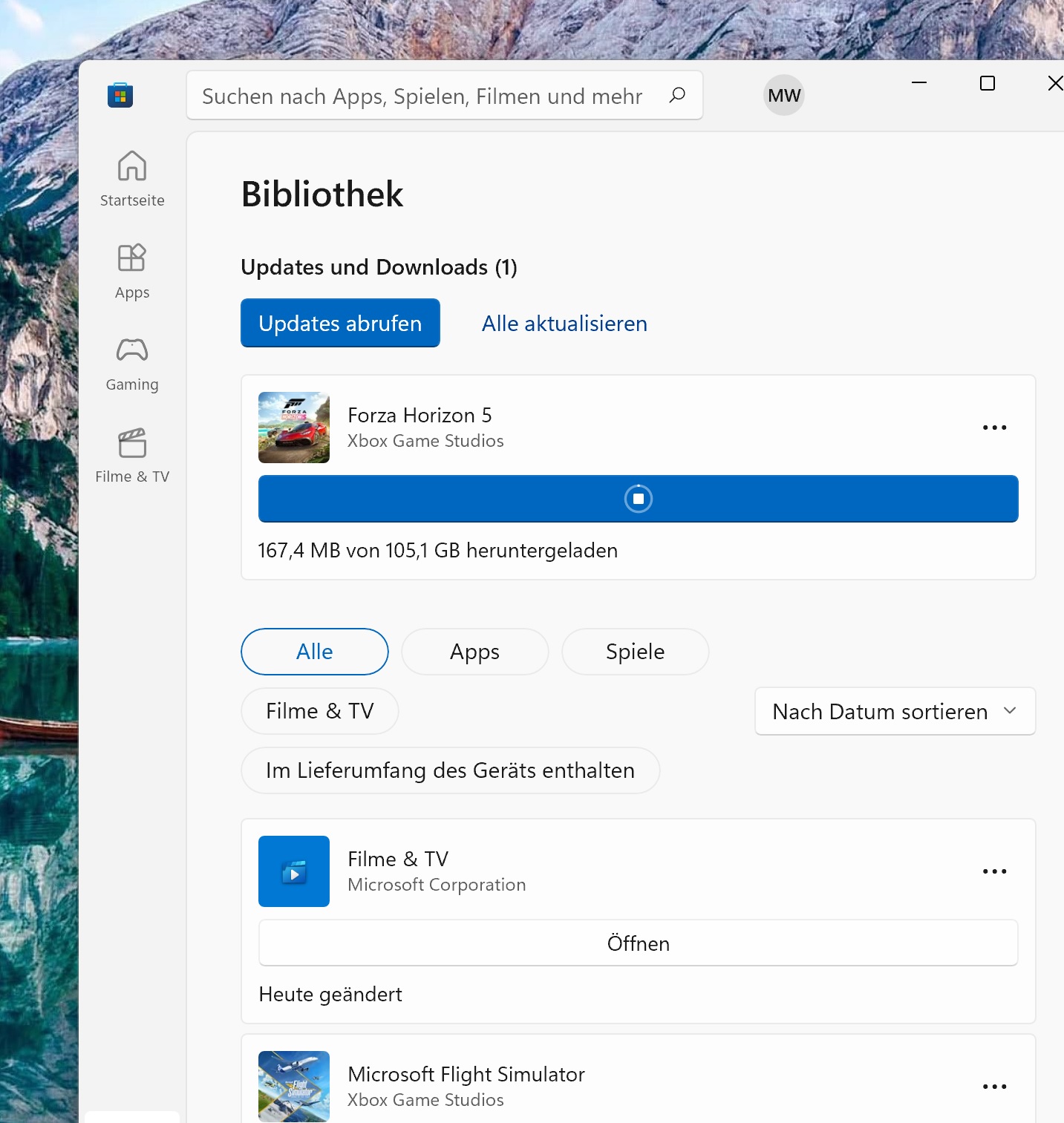Go to the Gaming section
The width and height of the screenshot is (1064, 1123).
132,363
